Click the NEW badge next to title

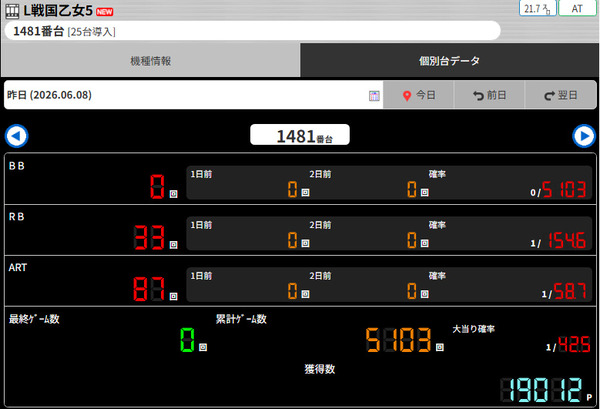pyautogui.click(x=104, y=12)
